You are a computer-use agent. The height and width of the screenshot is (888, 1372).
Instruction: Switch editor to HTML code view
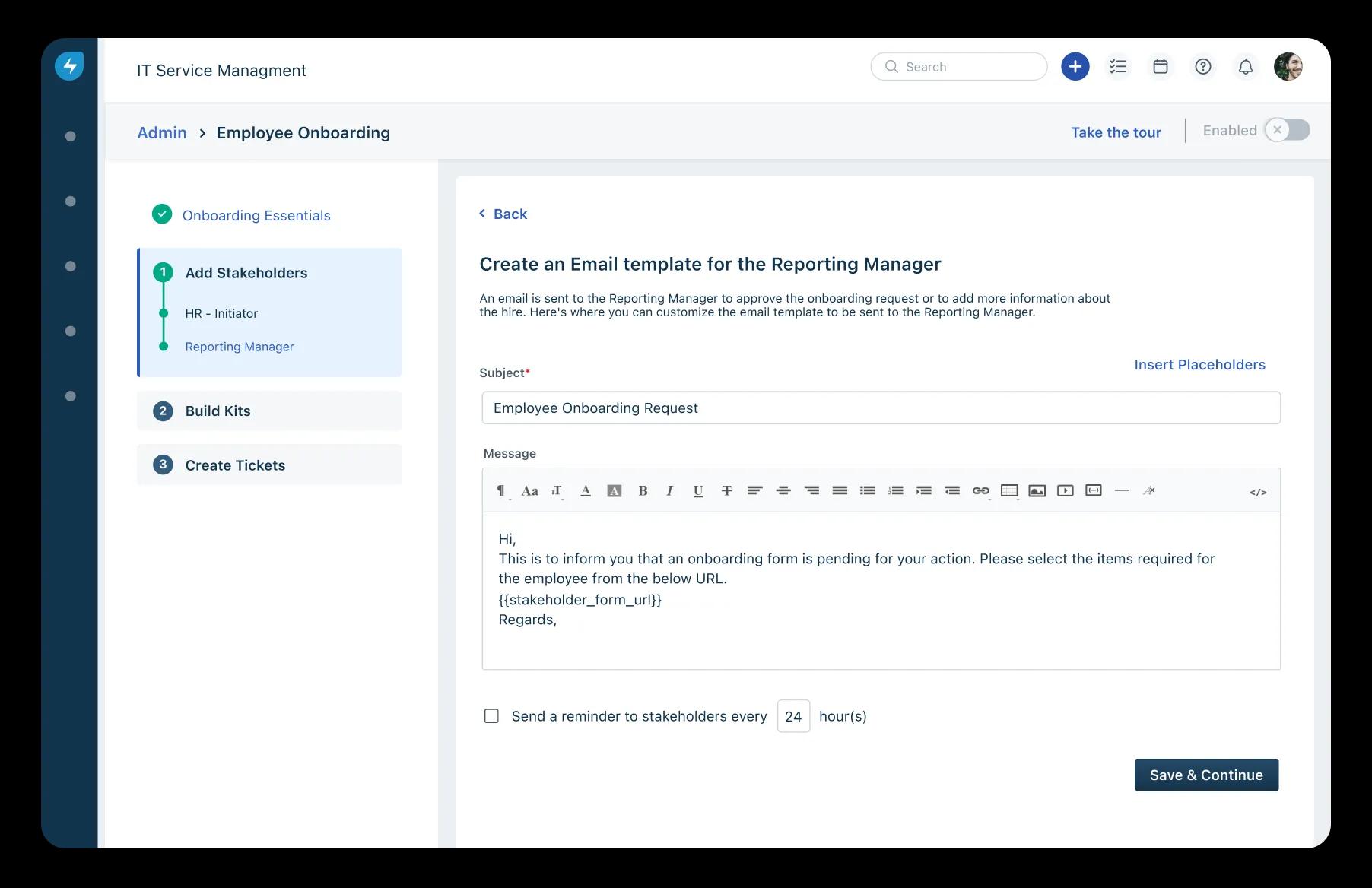1258,493
